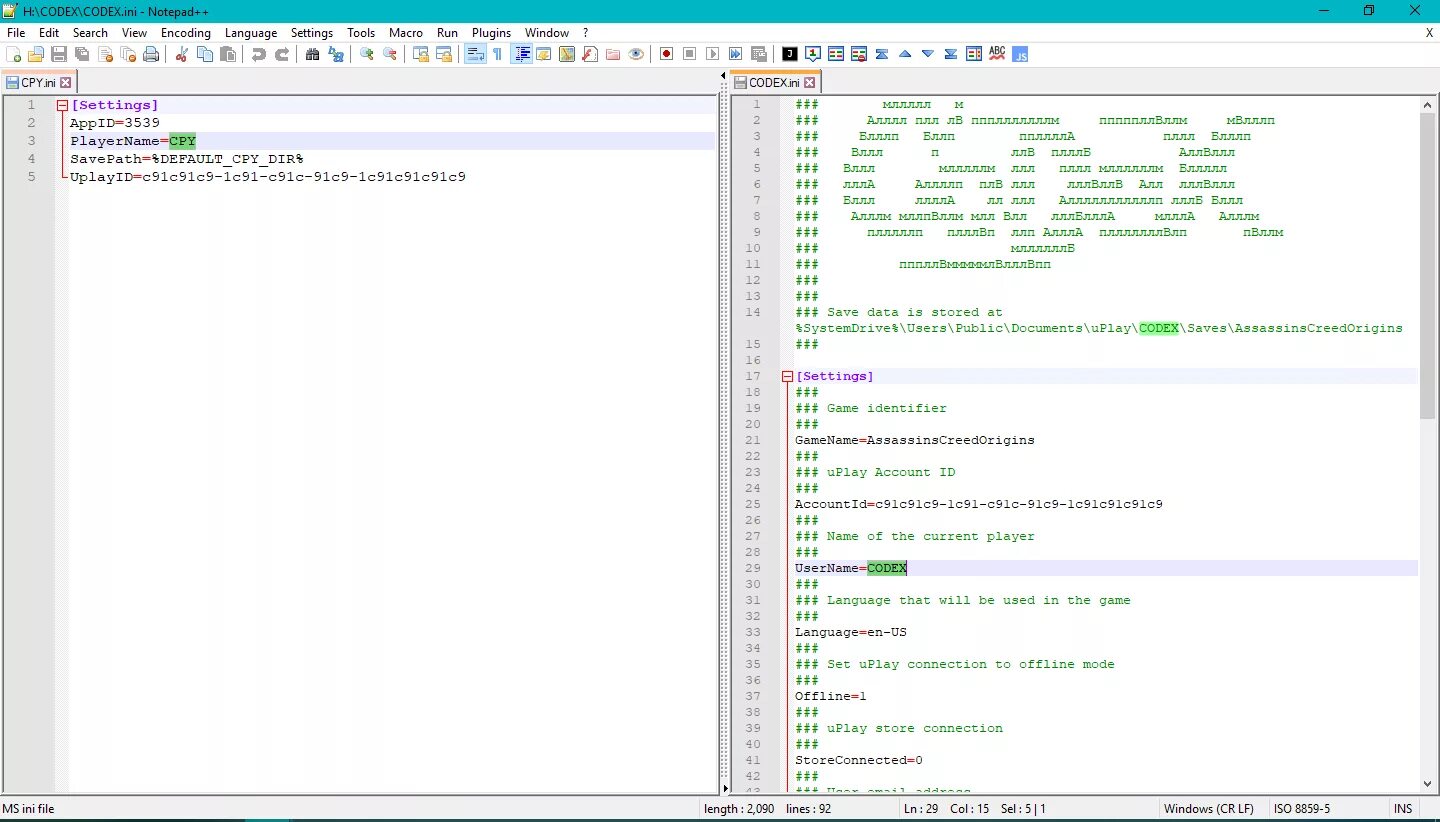The width and height of the screenshot is (1440, 822).
Task: Toggle indent guide toolbar button
Action: click(522, 54)
